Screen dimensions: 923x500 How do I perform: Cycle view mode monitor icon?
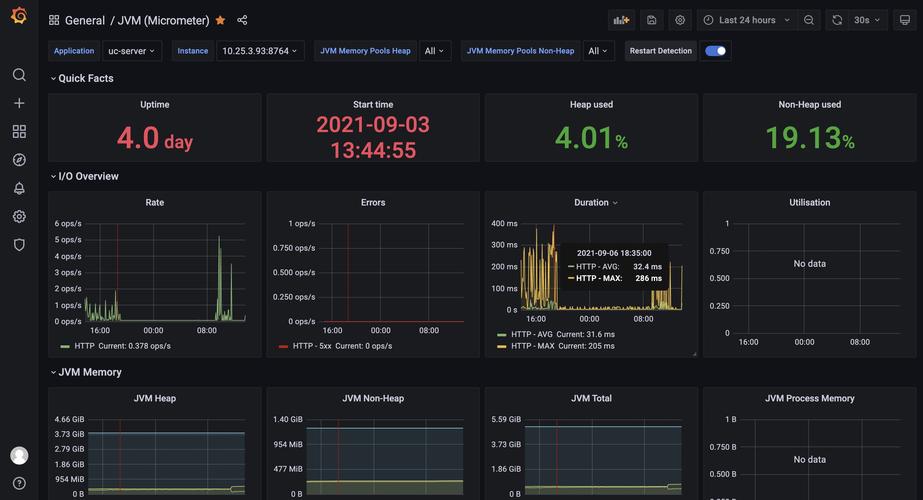(x=905, y=20)
